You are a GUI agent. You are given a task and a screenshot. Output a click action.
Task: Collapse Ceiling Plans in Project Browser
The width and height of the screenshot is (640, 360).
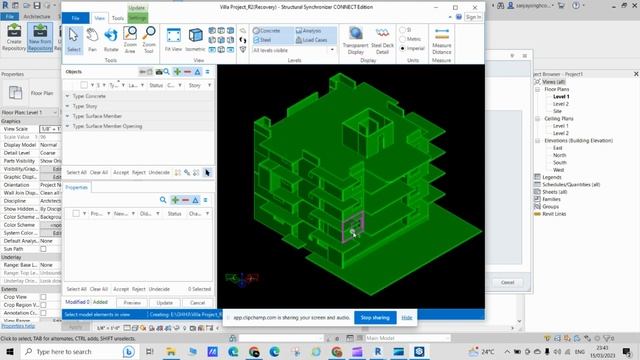point(538,119)
